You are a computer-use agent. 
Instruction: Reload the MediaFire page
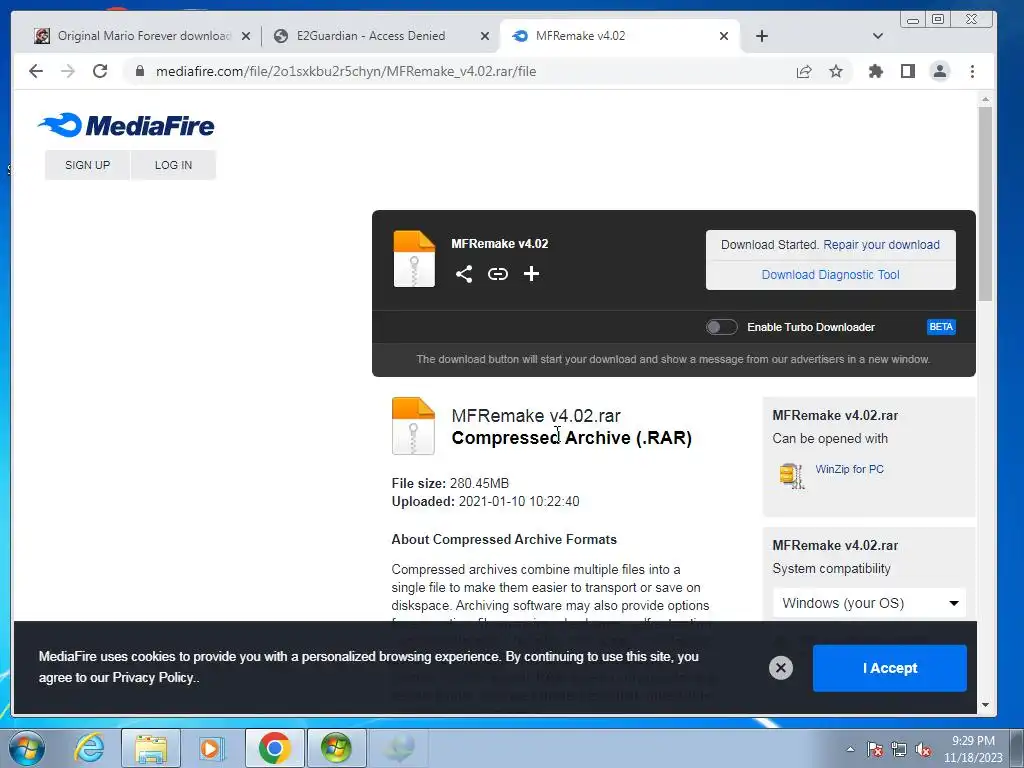[x=100, y=71]
